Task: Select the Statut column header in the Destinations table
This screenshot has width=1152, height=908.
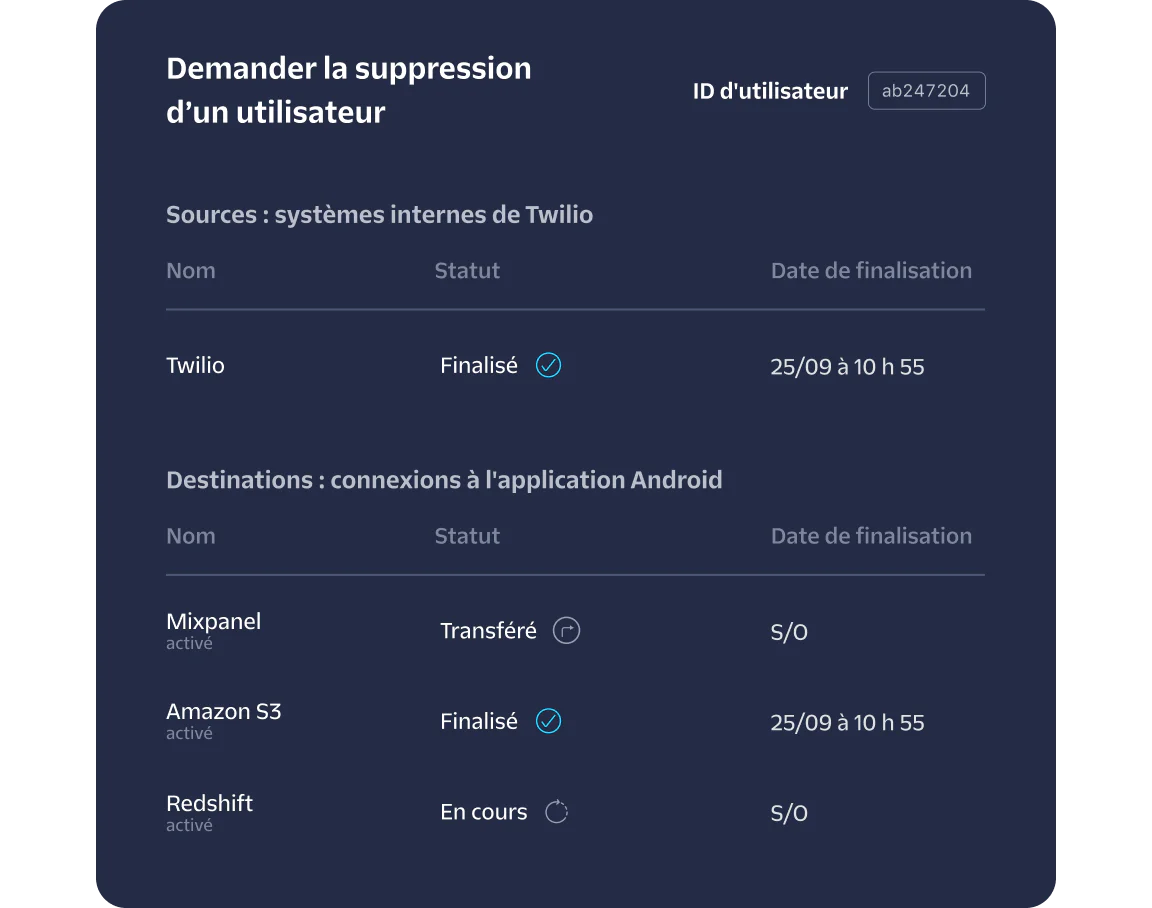Action: [467, 536]
